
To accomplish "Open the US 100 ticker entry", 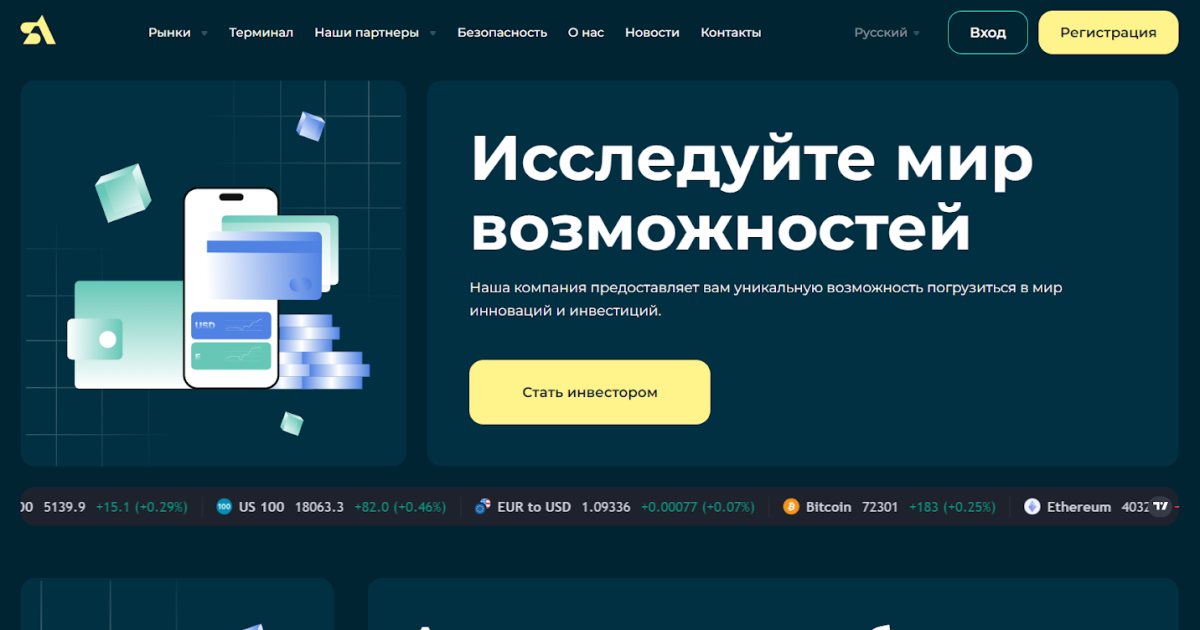I will tap(331, 507).
